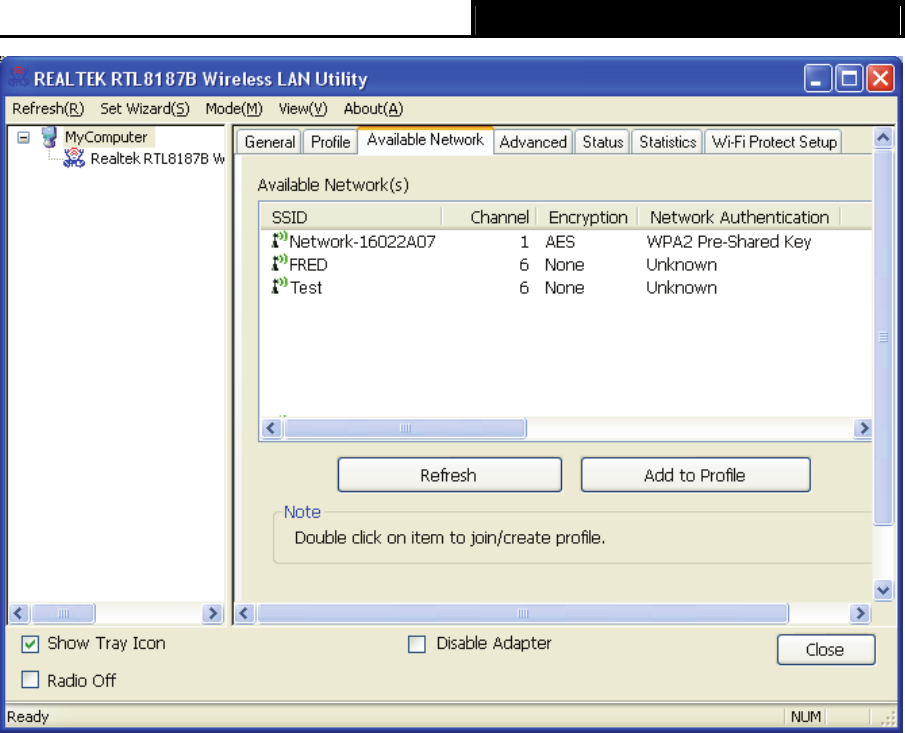
Task: Click the network list scroll right arrow
Action: pos(863,428)
